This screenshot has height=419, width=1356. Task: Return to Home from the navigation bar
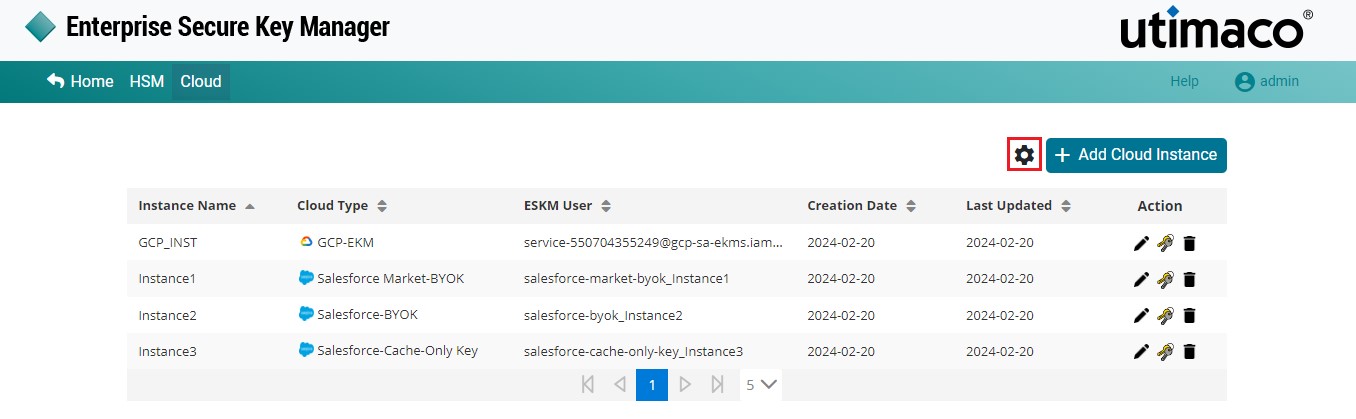pos(80,82)
